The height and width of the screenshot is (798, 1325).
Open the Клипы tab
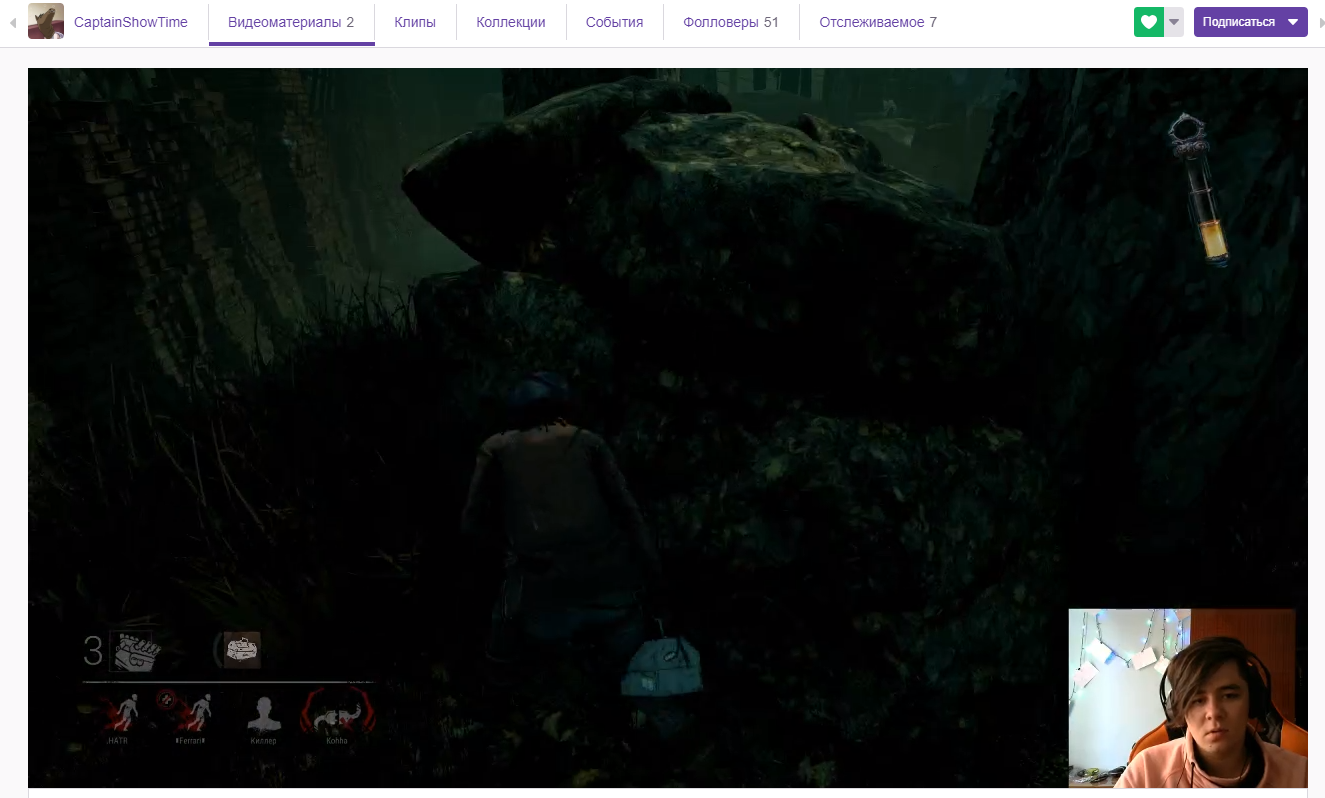pos(415,22)
